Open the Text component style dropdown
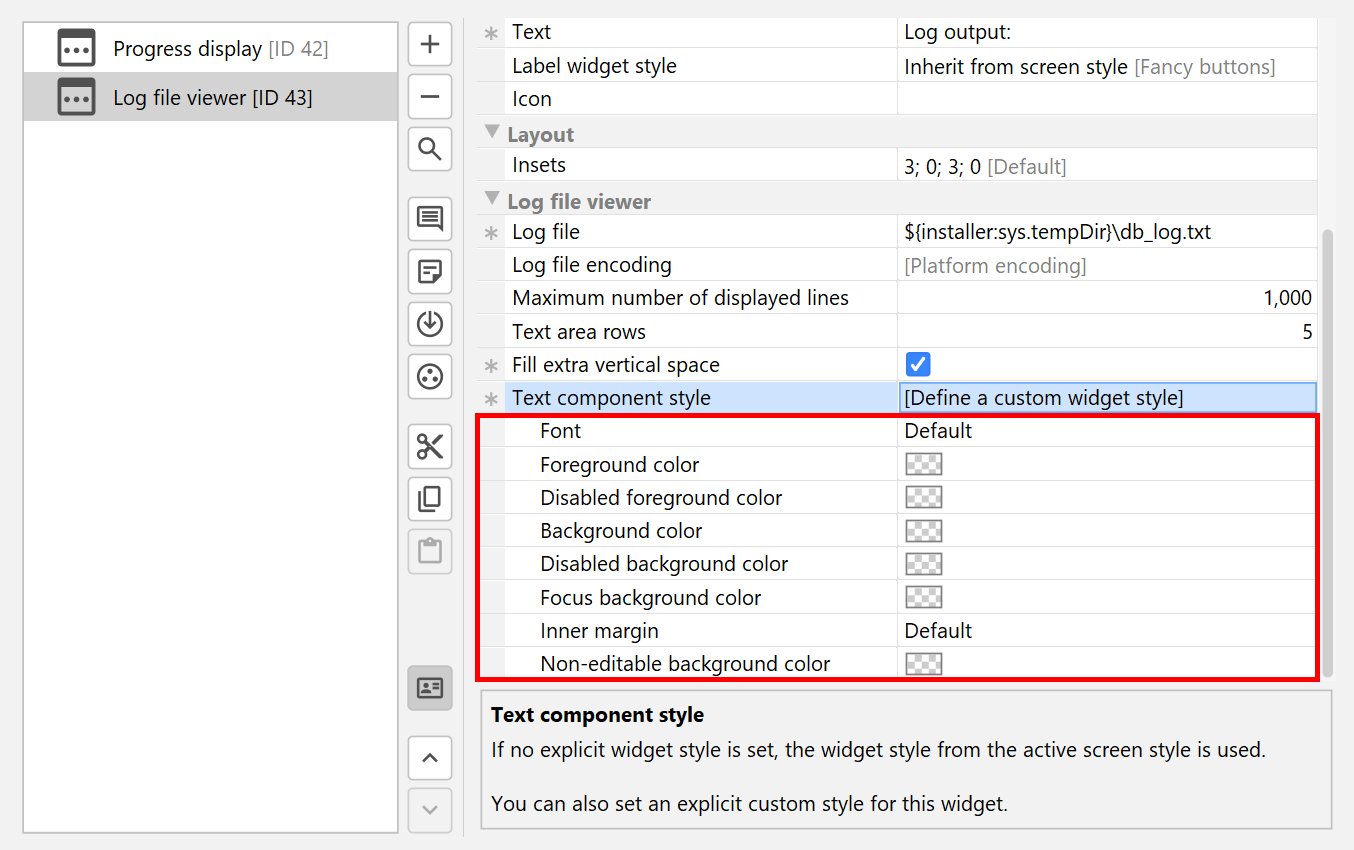This screenshot has height=850, width=1354. pyautogui.click(x=1107, y=398)
